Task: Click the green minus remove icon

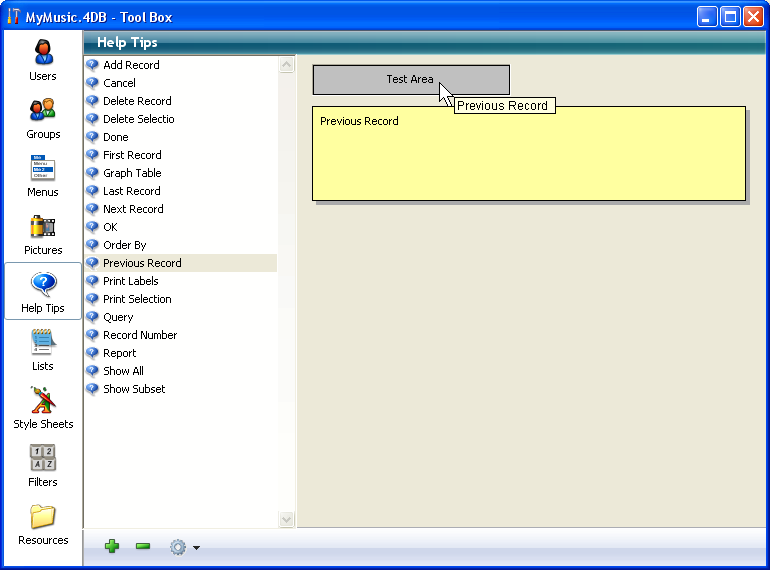Action: click(143, 547)
